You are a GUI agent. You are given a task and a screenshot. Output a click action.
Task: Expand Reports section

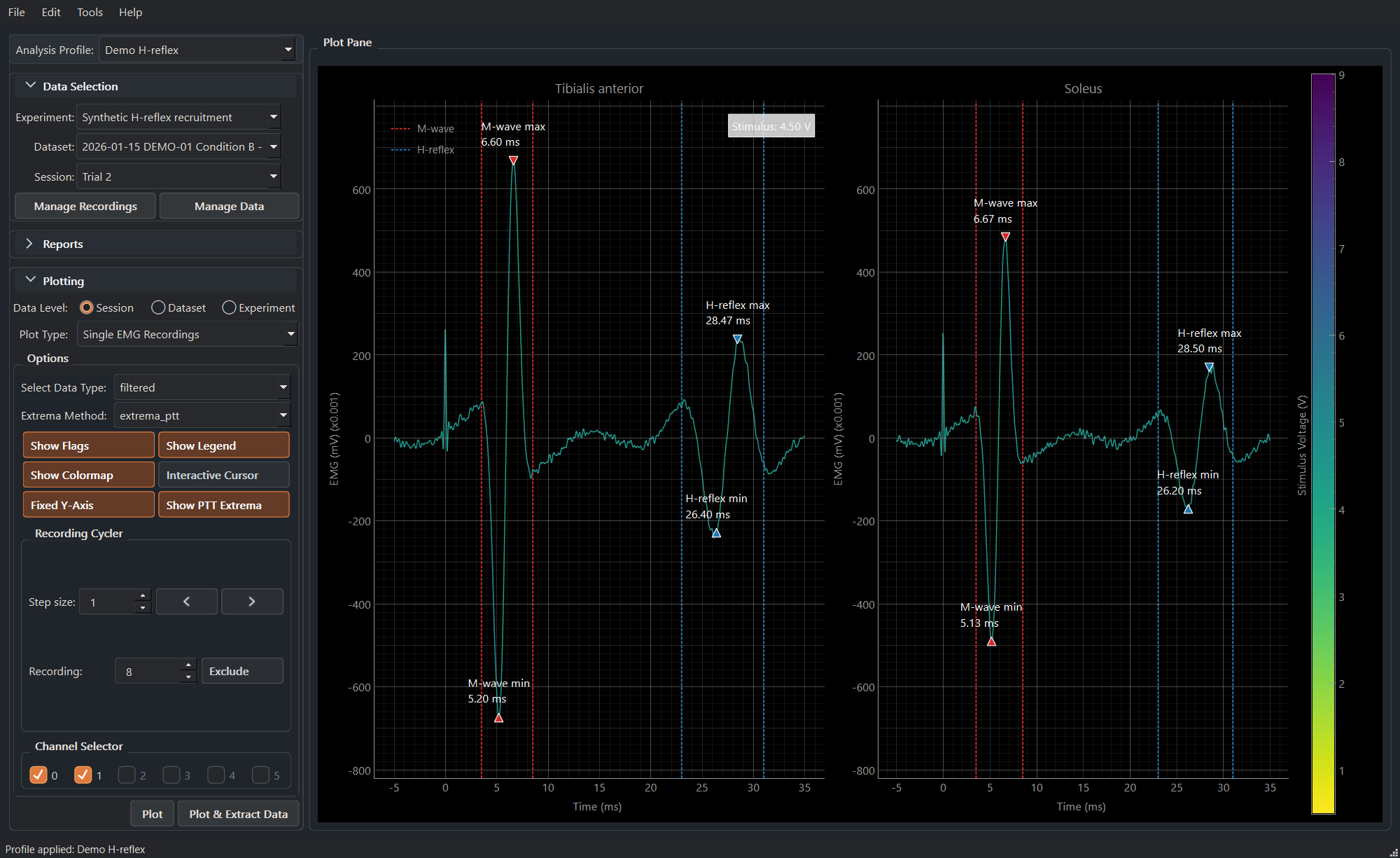(x=155, y=244)
